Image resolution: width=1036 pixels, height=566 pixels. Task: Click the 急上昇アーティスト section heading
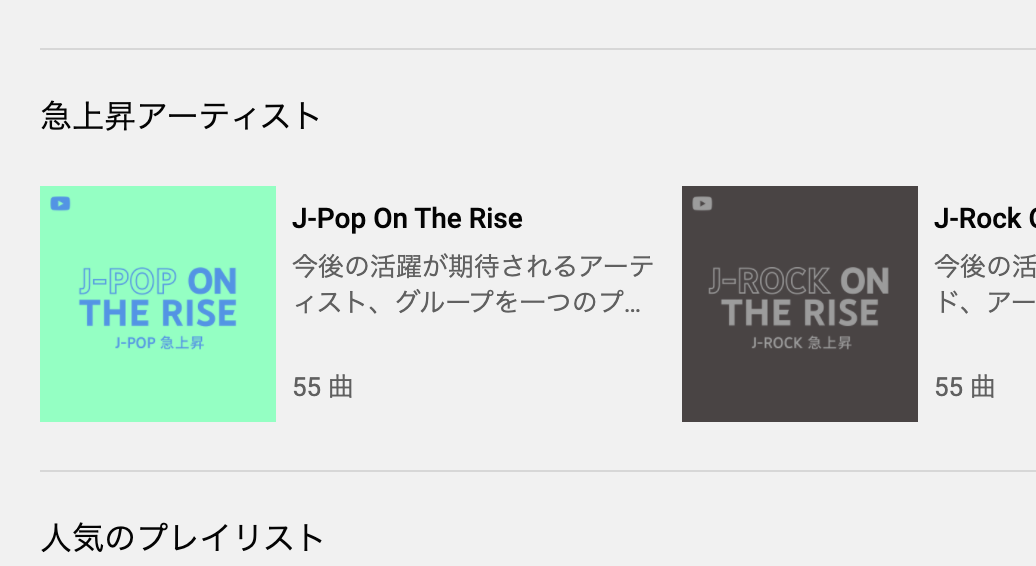coord(180,116)
